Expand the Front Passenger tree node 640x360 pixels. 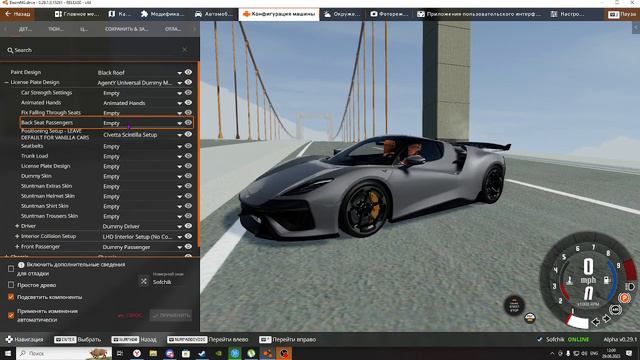pos(17,247)
